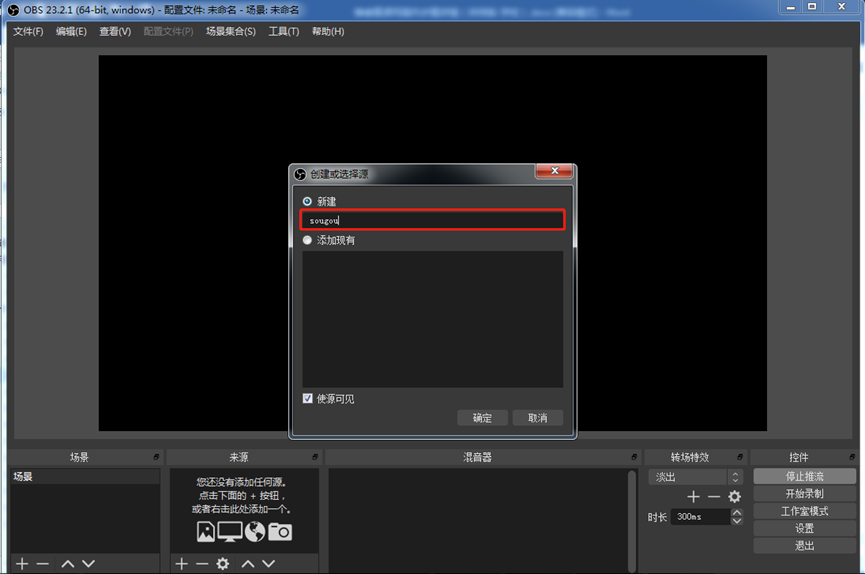Remove transition with minus icon
The image size is (865, 574).
(x=714, y=497)
